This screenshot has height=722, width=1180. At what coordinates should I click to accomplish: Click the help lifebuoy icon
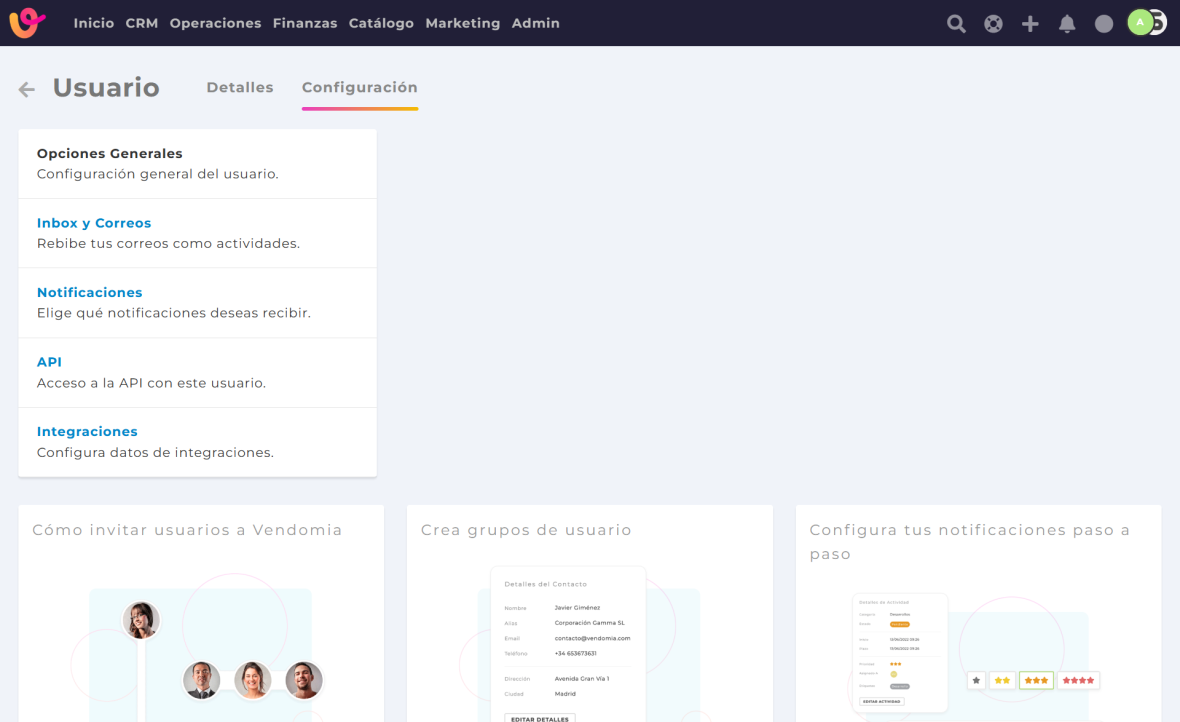(x=993, y=24)
